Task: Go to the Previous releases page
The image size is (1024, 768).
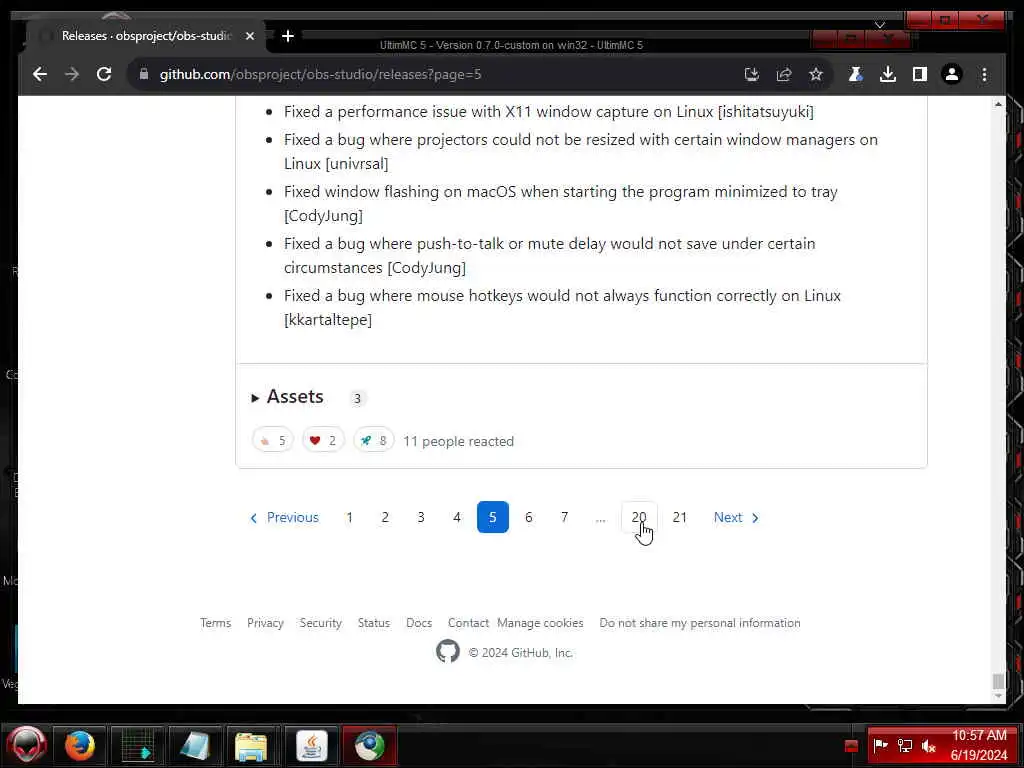Action: [285, 517]
